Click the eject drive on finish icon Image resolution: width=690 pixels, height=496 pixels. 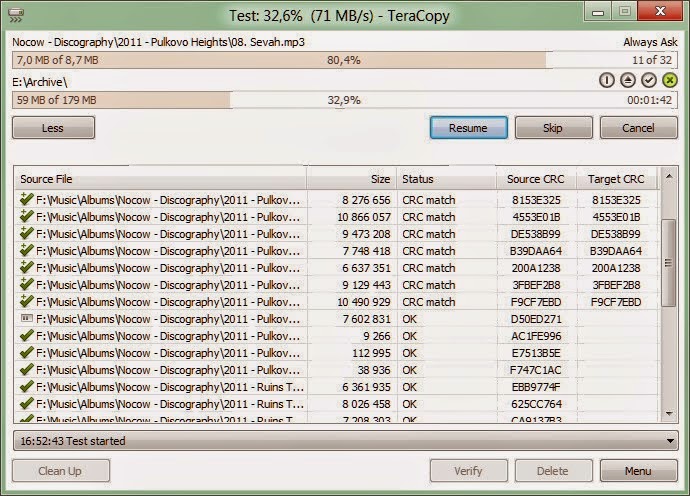(628, 80)
